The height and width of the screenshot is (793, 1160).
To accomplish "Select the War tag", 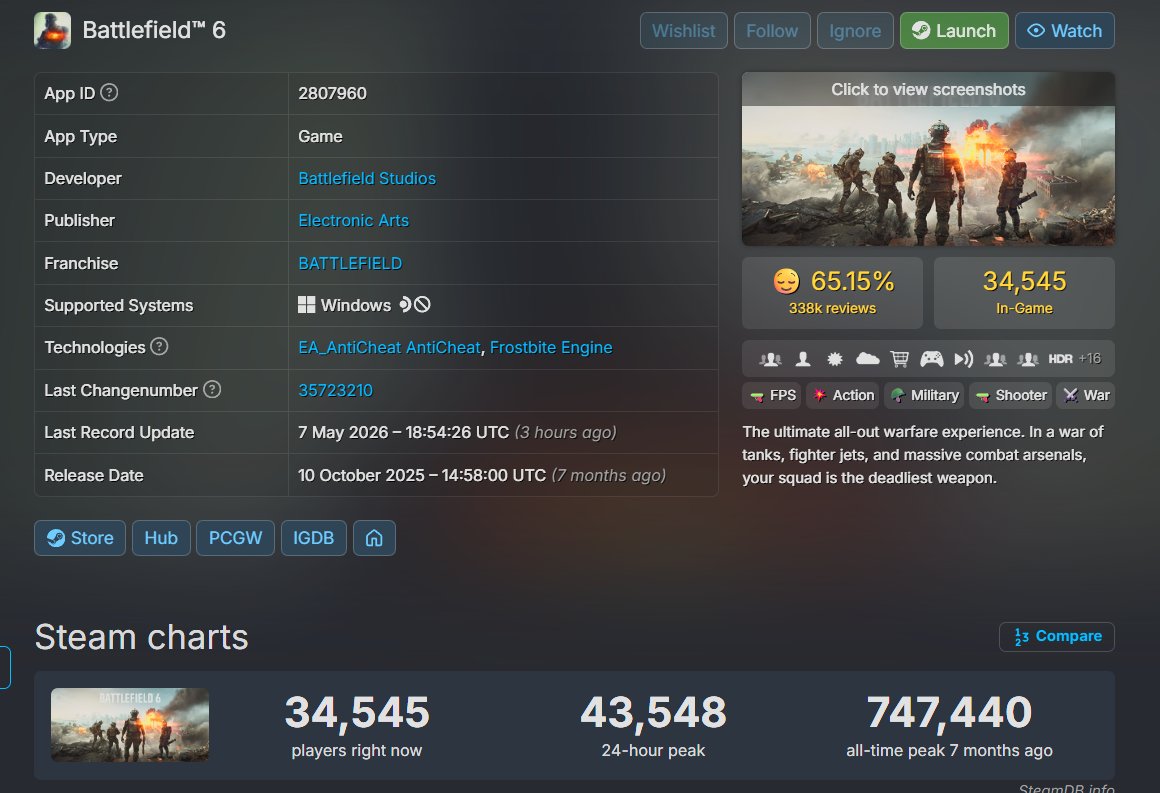I will [1086, 395].
